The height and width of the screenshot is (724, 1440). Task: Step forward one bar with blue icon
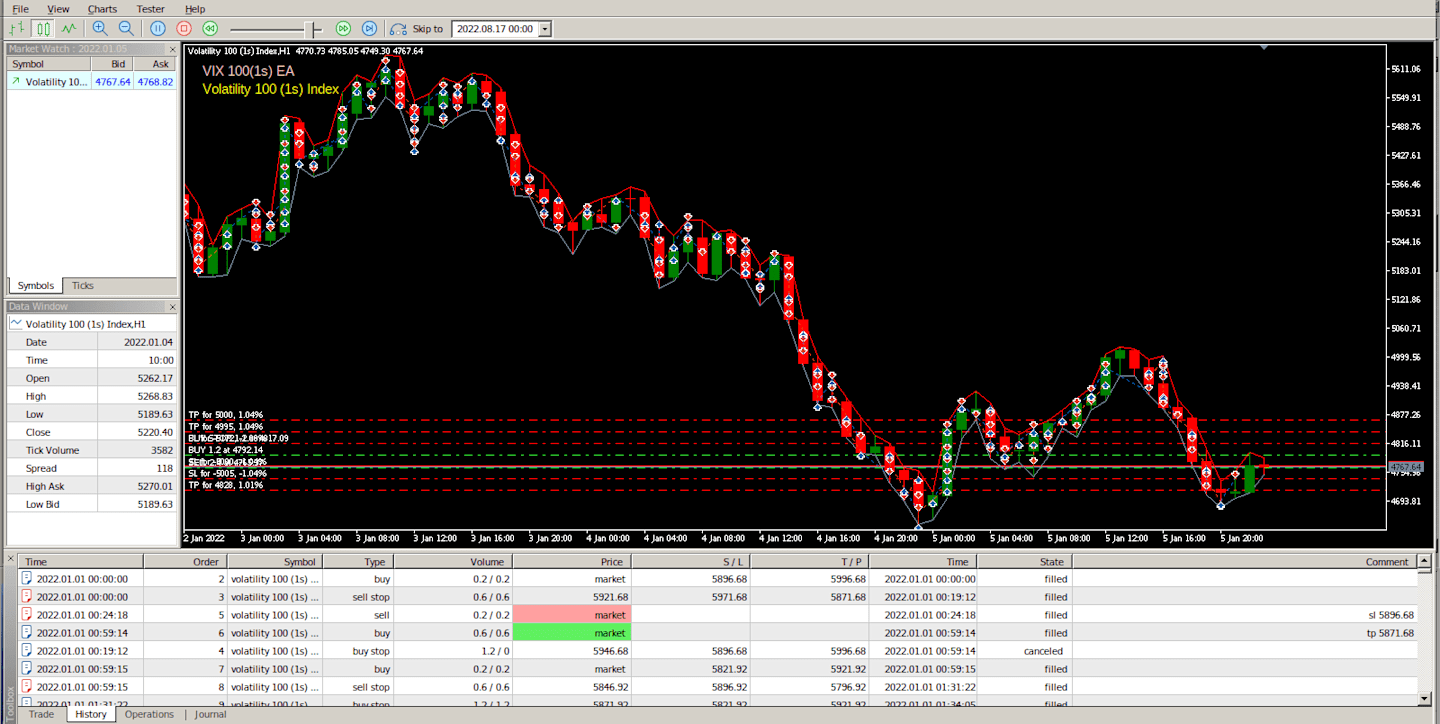coord(370,29)
